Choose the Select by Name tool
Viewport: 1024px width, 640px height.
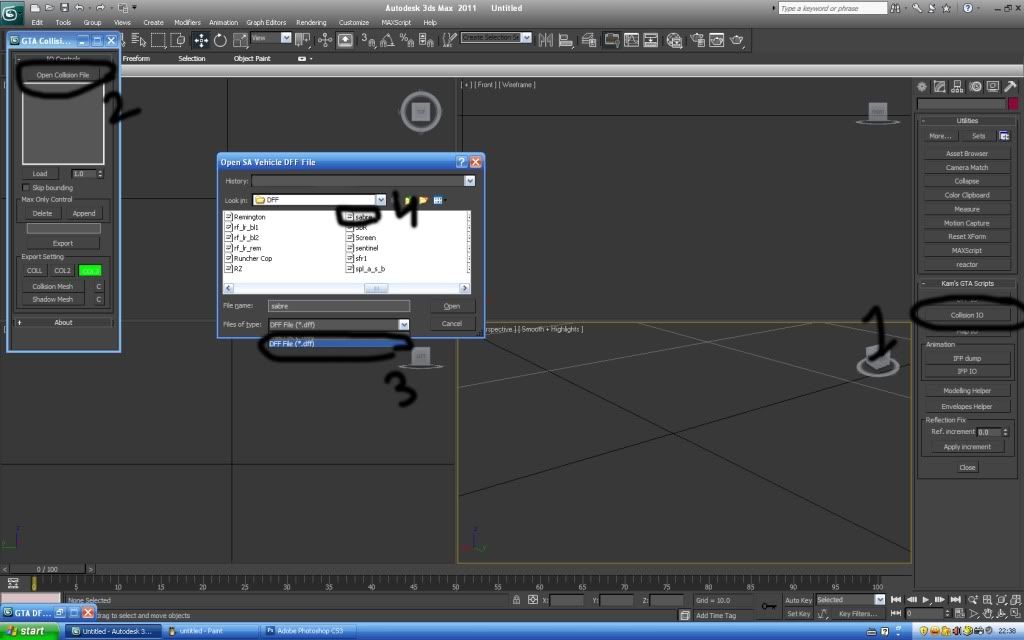pos(139,40)
